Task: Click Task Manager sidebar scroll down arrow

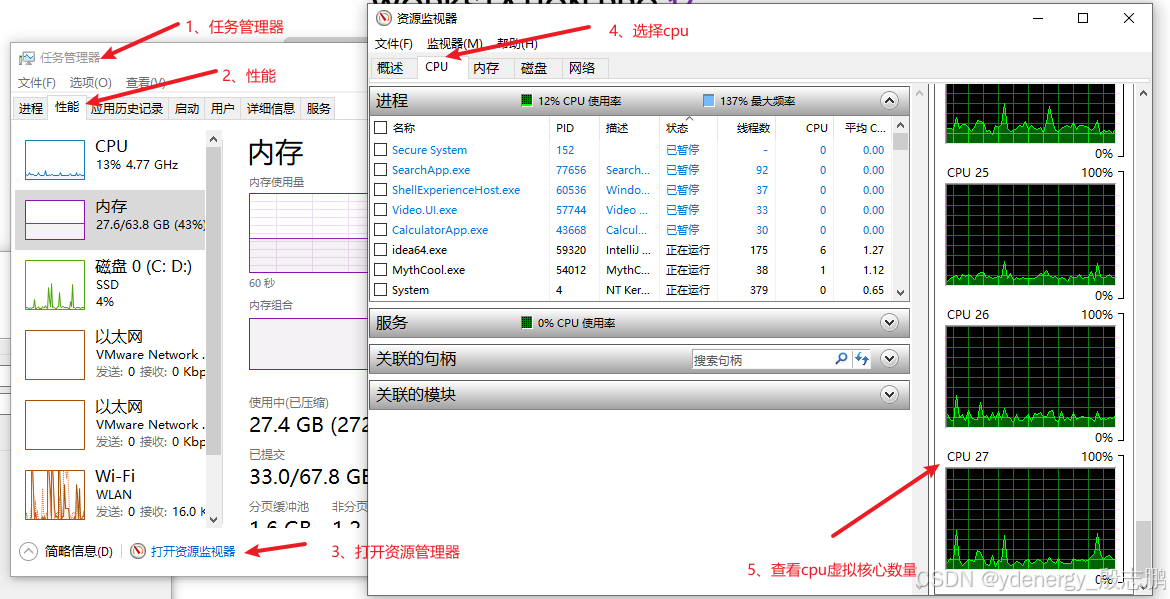Action: point(214,519)
